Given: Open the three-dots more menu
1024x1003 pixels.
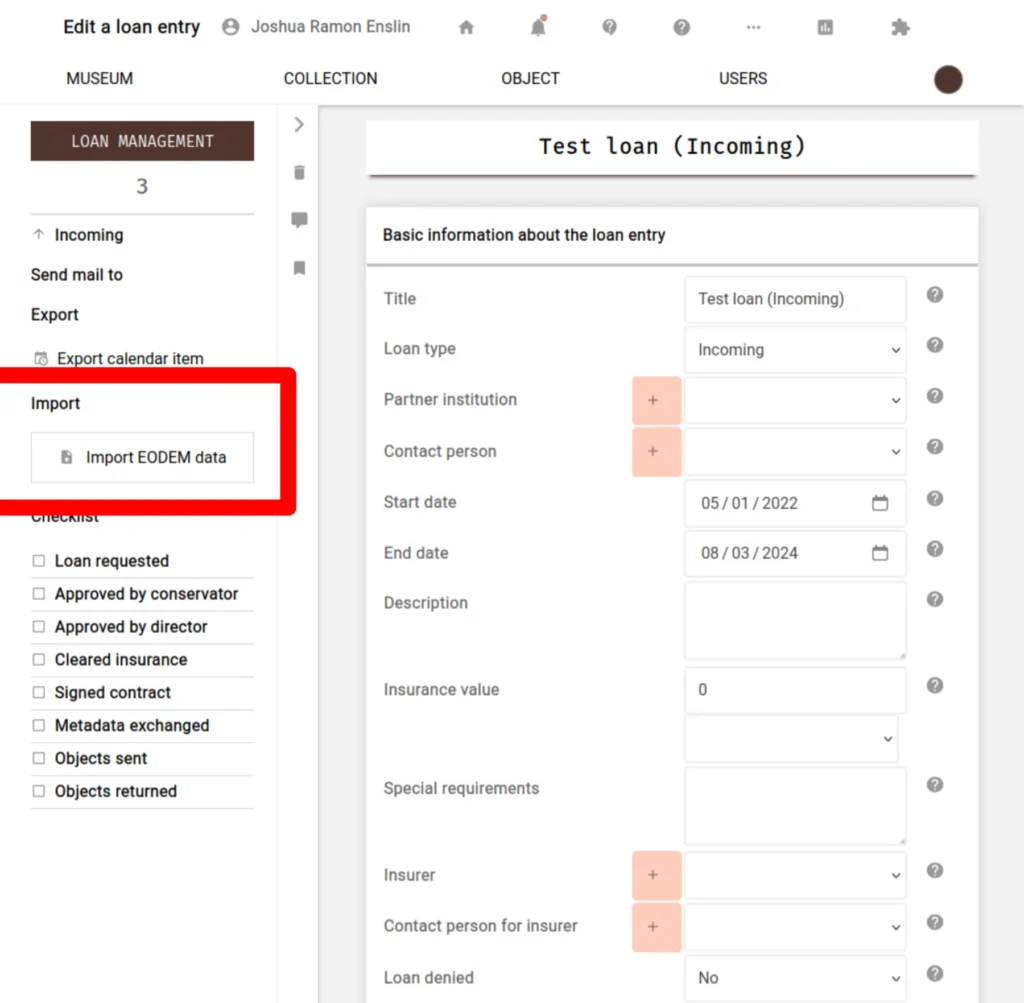Looking at the screenshot, I should (x=753, y=27).
